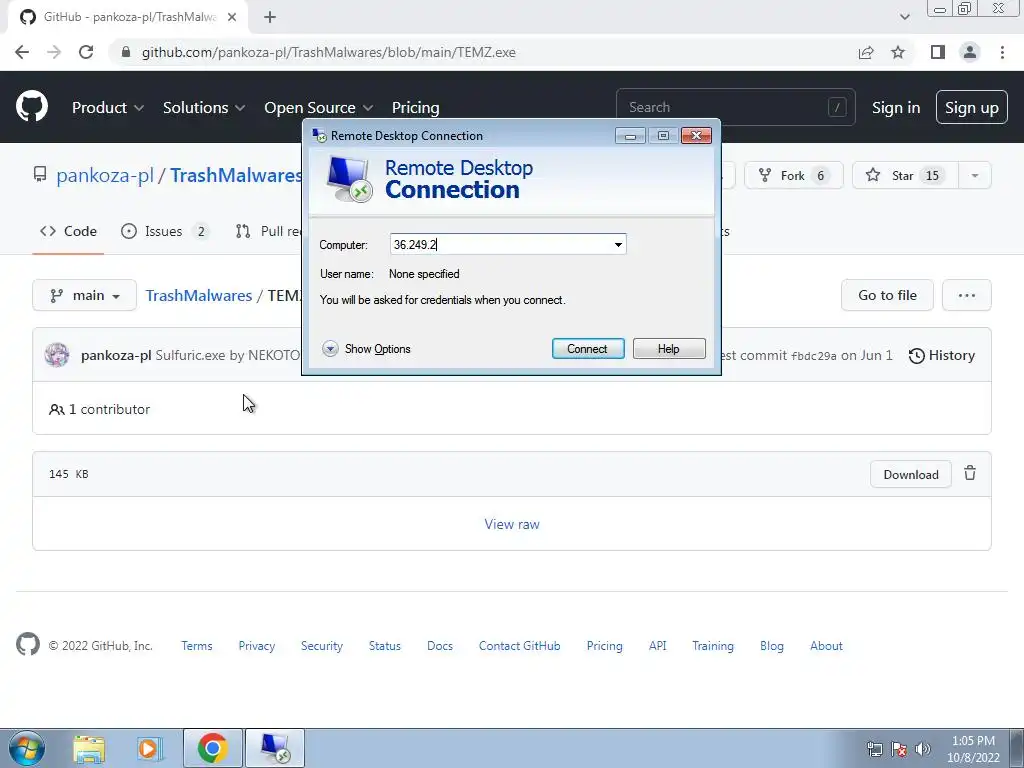Open Contact GitHub footer link
1024x768 pixels.
pyautogui.click(x=519, y=645)
